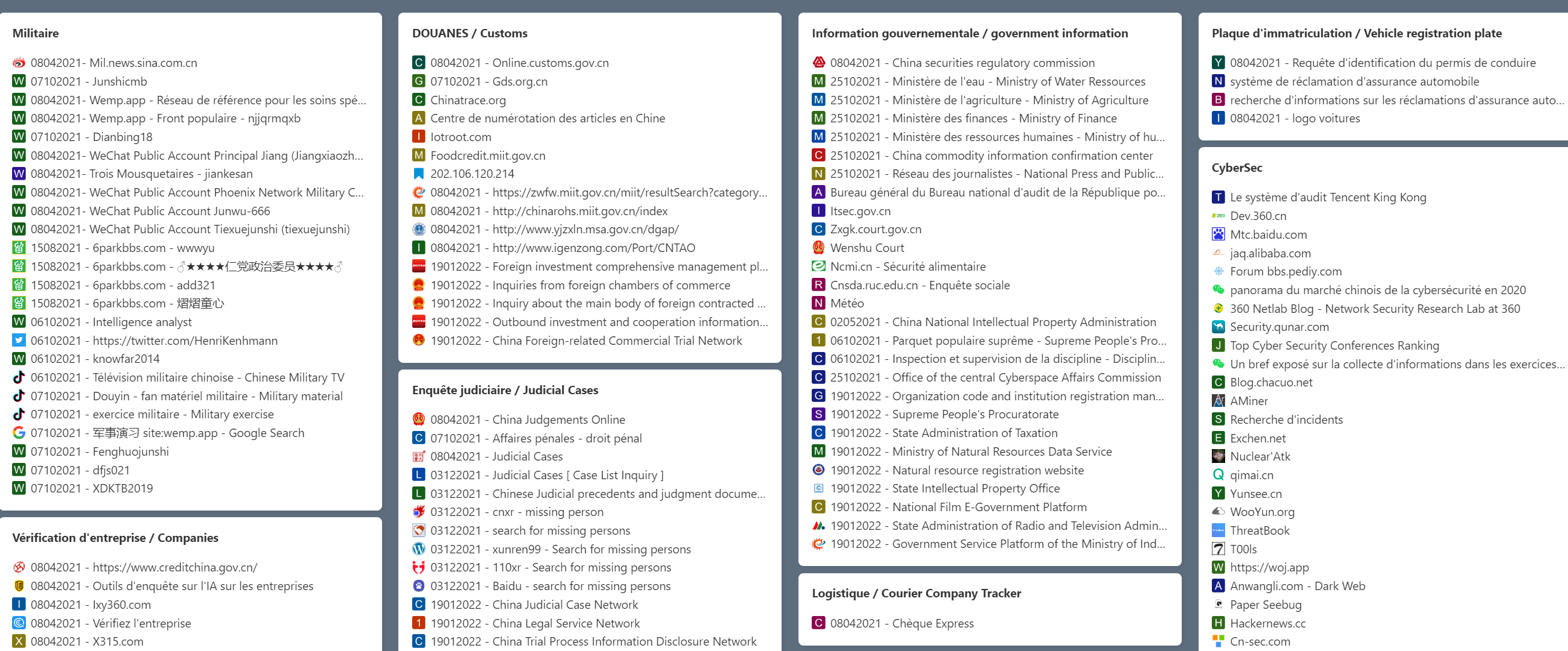Image resolution: width=1568 pixels, height=651 pixels.
Task: Click the Weibo icon beside Mil.news.sina.com.cn
Action: [19, 63]
